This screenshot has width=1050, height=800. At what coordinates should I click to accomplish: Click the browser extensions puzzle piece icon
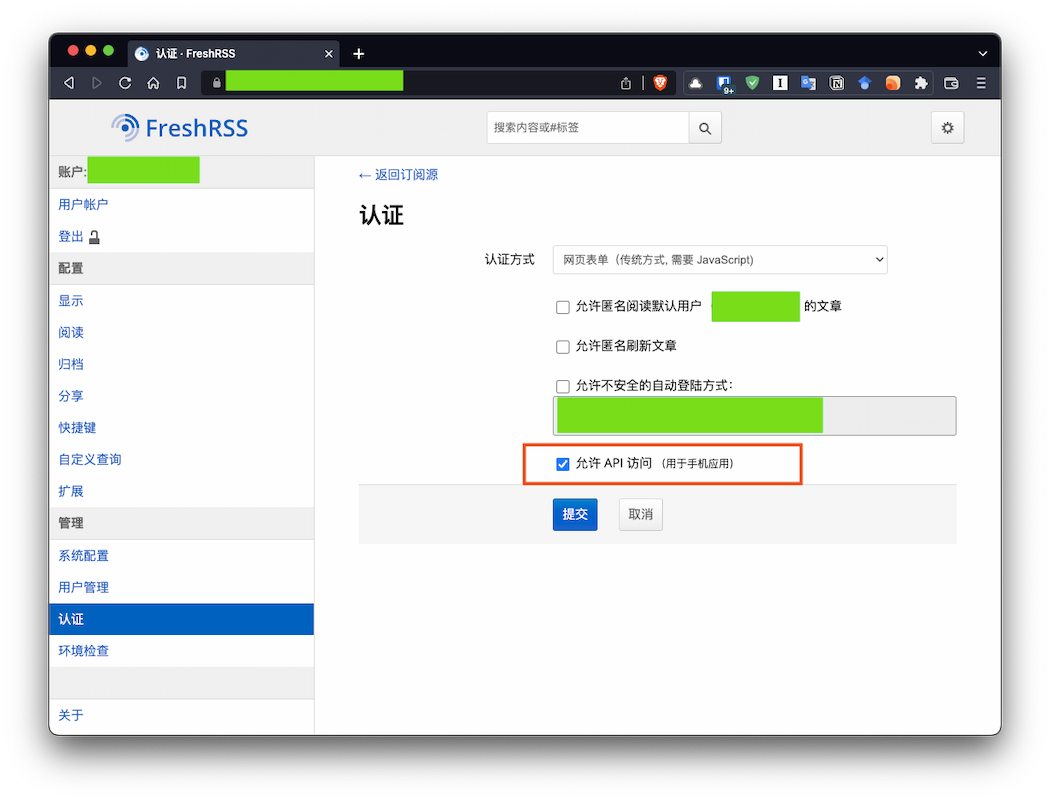[920, 83]
